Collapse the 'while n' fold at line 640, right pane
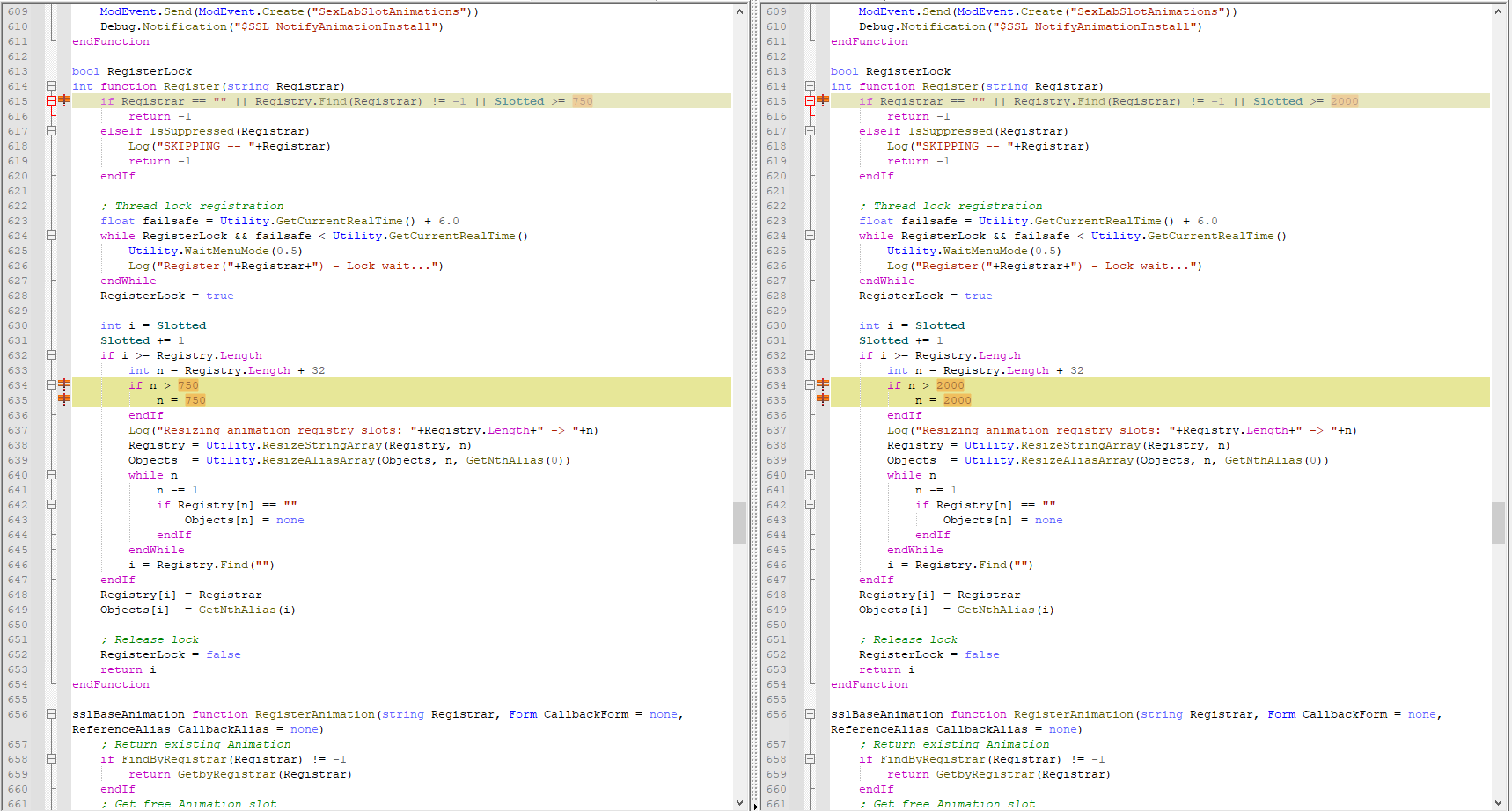The height and width of the screenshot is (811, 1512). click(x=810, y=475)
